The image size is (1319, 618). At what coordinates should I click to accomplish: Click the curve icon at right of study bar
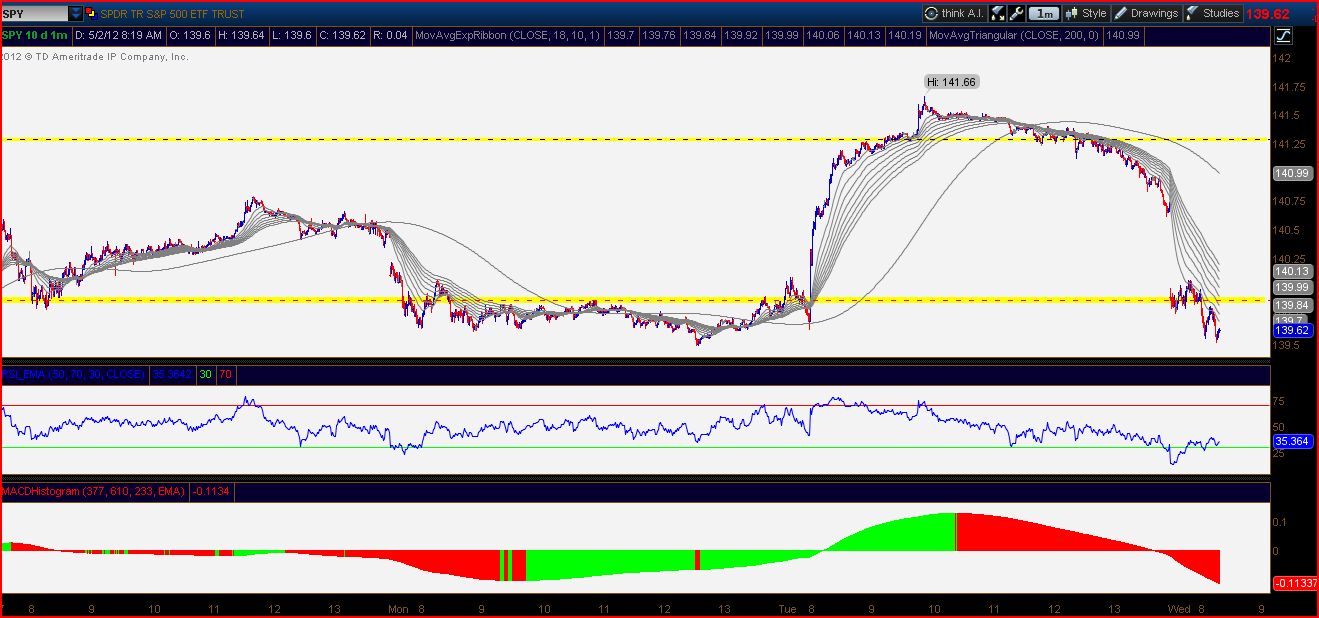coord(1283,36)
